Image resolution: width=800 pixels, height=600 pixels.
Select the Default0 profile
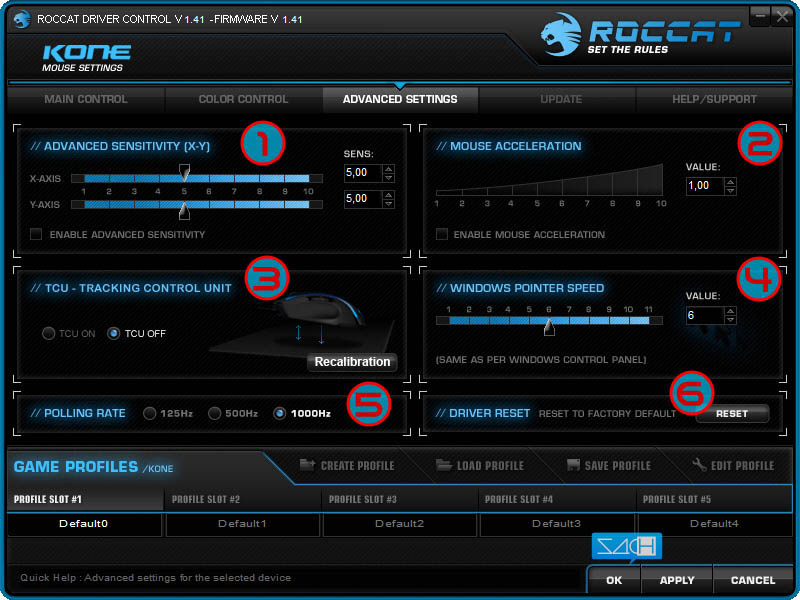tap(84, 524)
